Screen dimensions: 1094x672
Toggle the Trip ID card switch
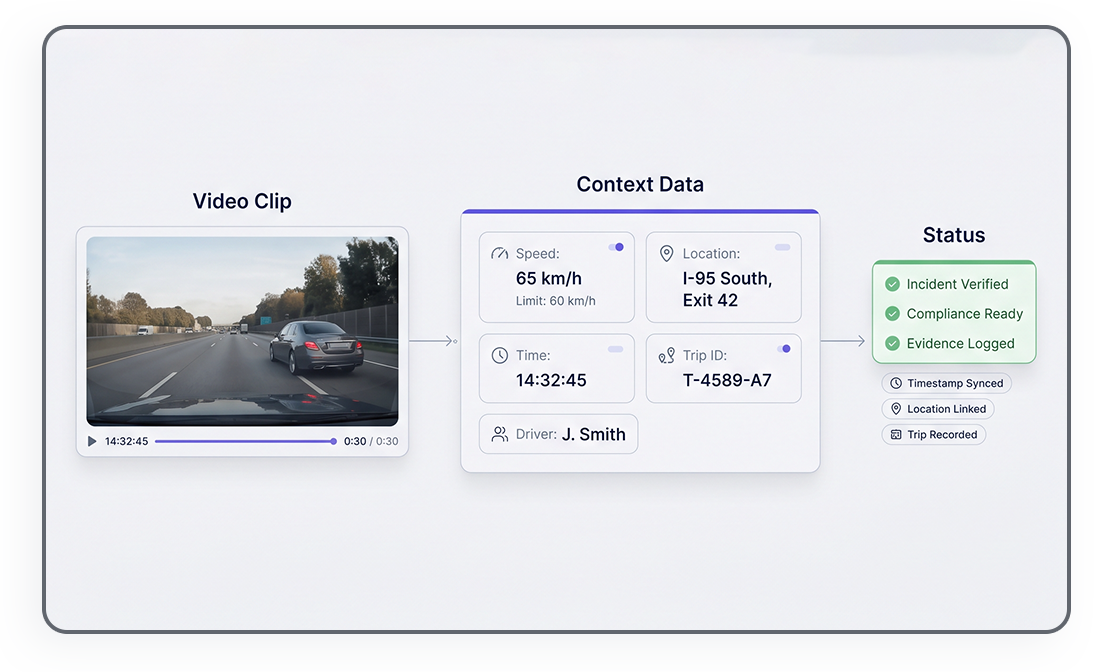(783, 349)
